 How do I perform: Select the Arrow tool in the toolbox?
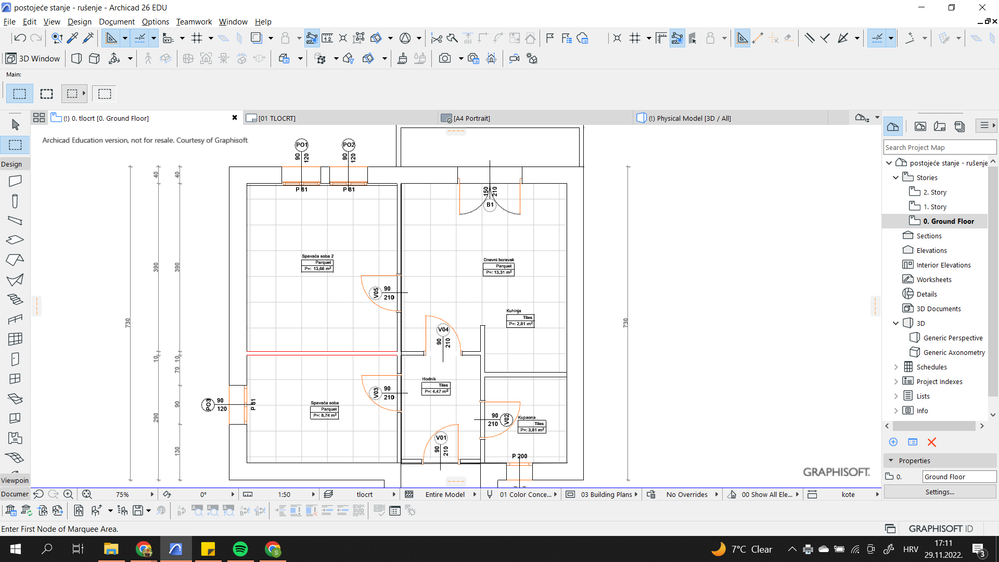pyautogui.click(x=15, y=125)
